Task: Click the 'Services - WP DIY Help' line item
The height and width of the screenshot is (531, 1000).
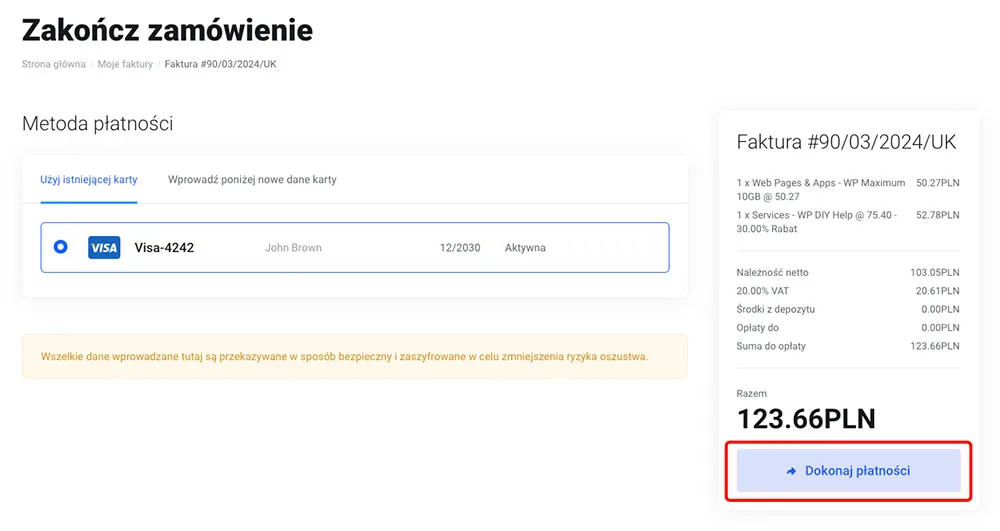Action: (x=817, y=222)
